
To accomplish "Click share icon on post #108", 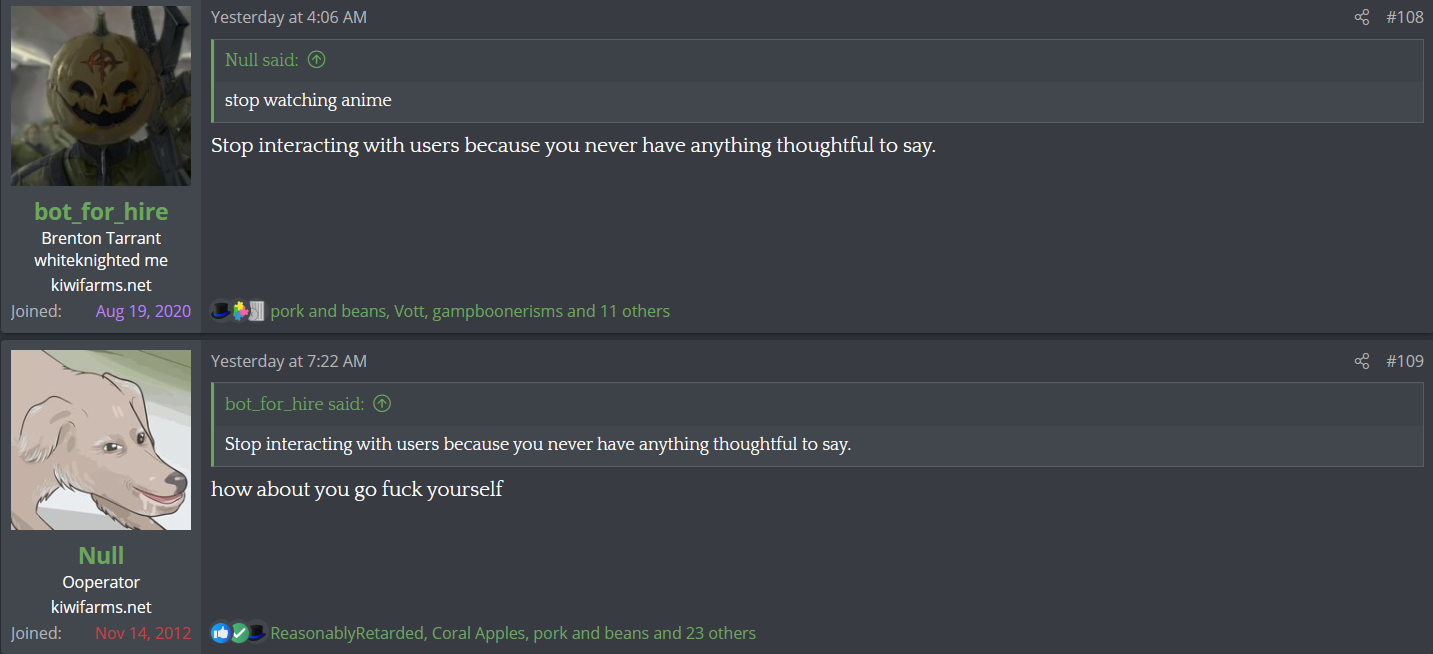I will click(x=1361, y=17).
